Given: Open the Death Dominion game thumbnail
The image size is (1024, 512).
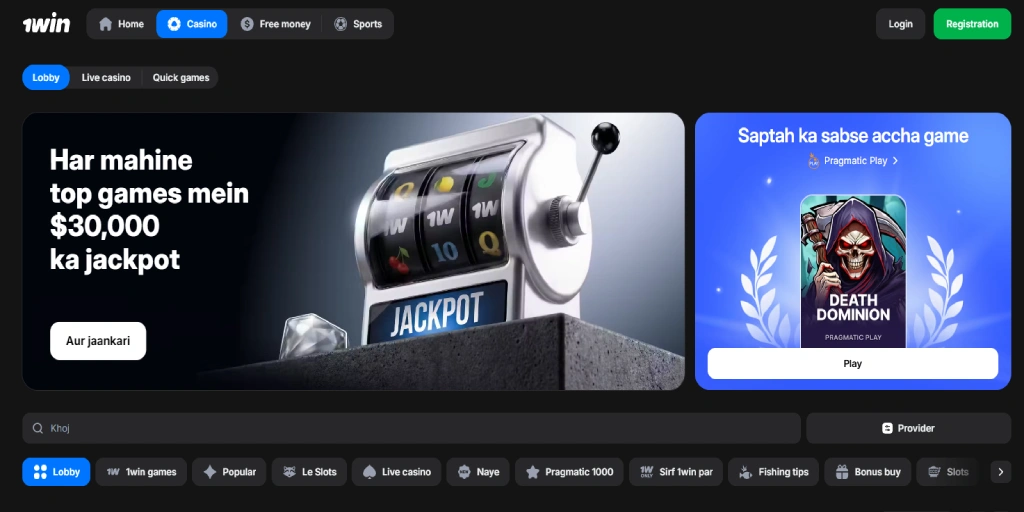Looking at the screenshot, I should pyautogui.click(x=853, y=271).
